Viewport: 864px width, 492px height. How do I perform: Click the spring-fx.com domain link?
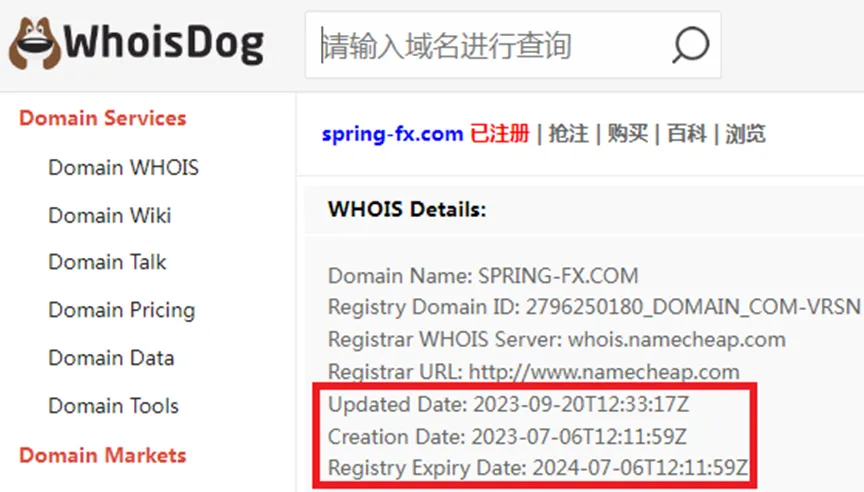(392, 134)
